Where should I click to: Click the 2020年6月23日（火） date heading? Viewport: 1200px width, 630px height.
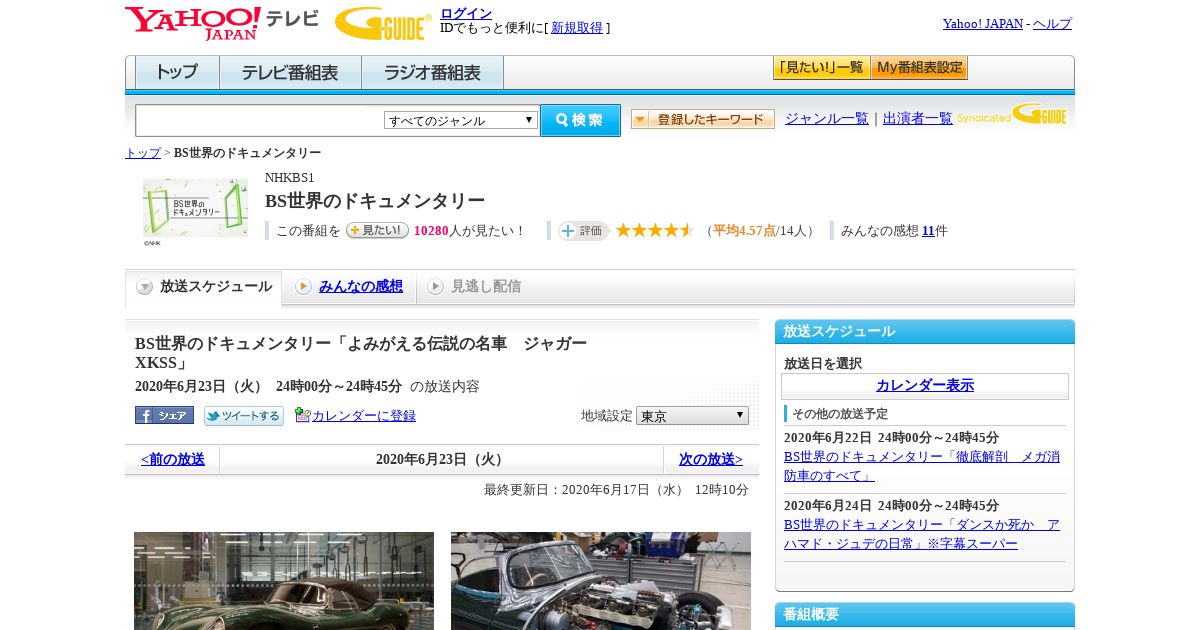click(442, 460)
